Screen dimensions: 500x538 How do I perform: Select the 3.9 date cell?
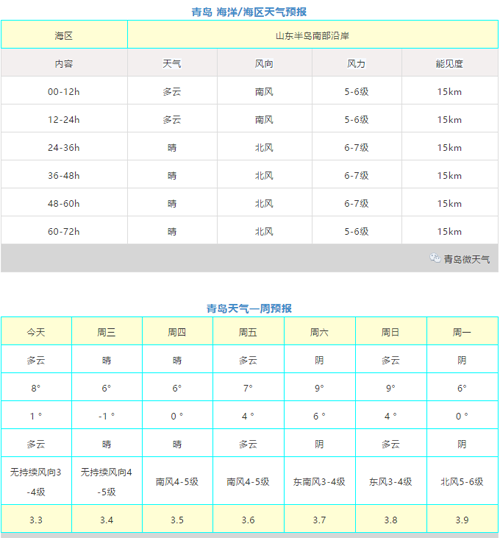(462, 519)
